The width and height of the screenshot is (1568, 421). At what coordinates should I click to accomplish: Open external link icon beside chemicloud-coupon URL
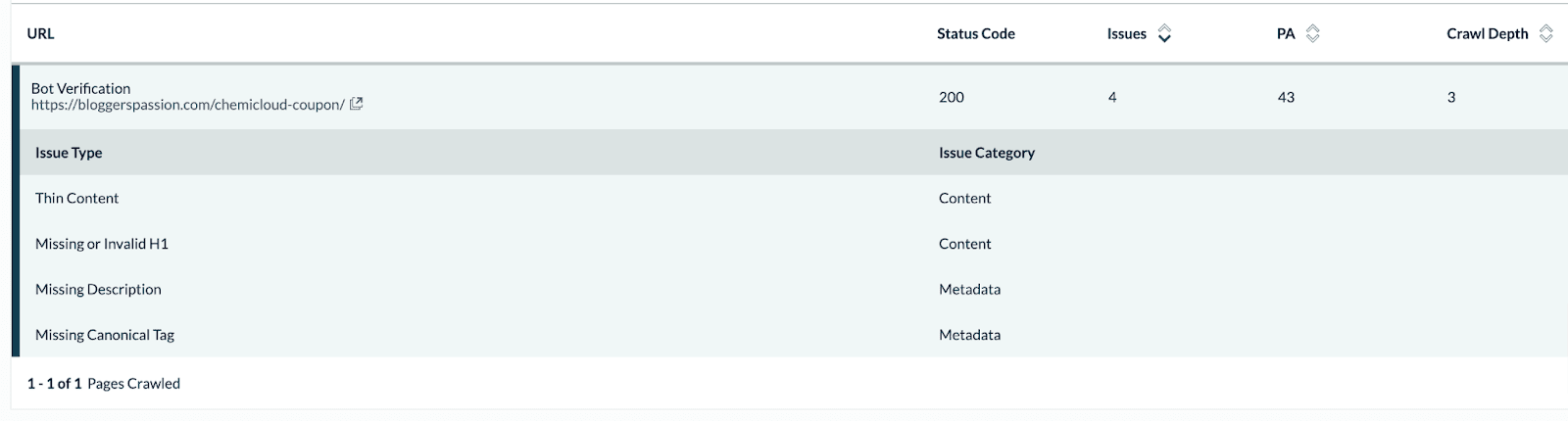[357, 104]
